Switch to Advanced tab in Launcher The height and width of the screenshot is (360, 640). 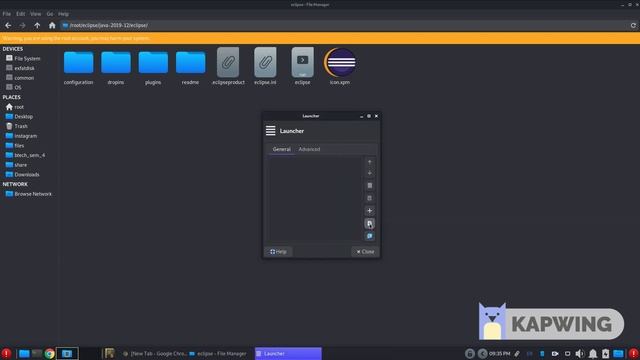click(309, 149)
